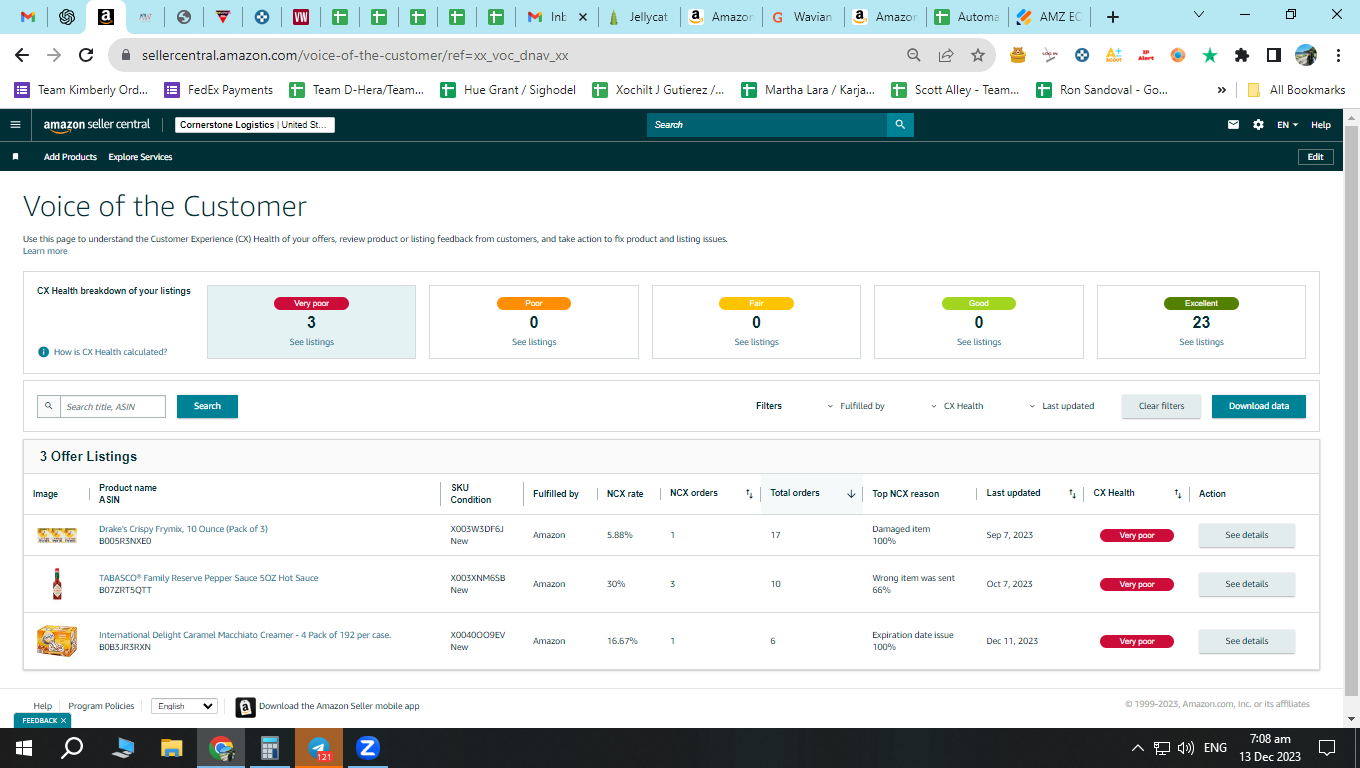The height and width of the screenshot is (768, 1360).
Task: Click the teal Search button for listings
Action: coord(207,406)
